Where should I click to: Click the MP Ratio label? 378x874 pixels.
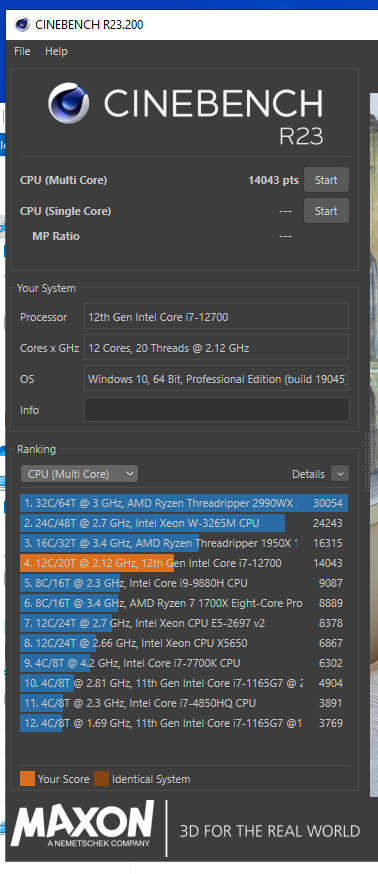point(56,236)
